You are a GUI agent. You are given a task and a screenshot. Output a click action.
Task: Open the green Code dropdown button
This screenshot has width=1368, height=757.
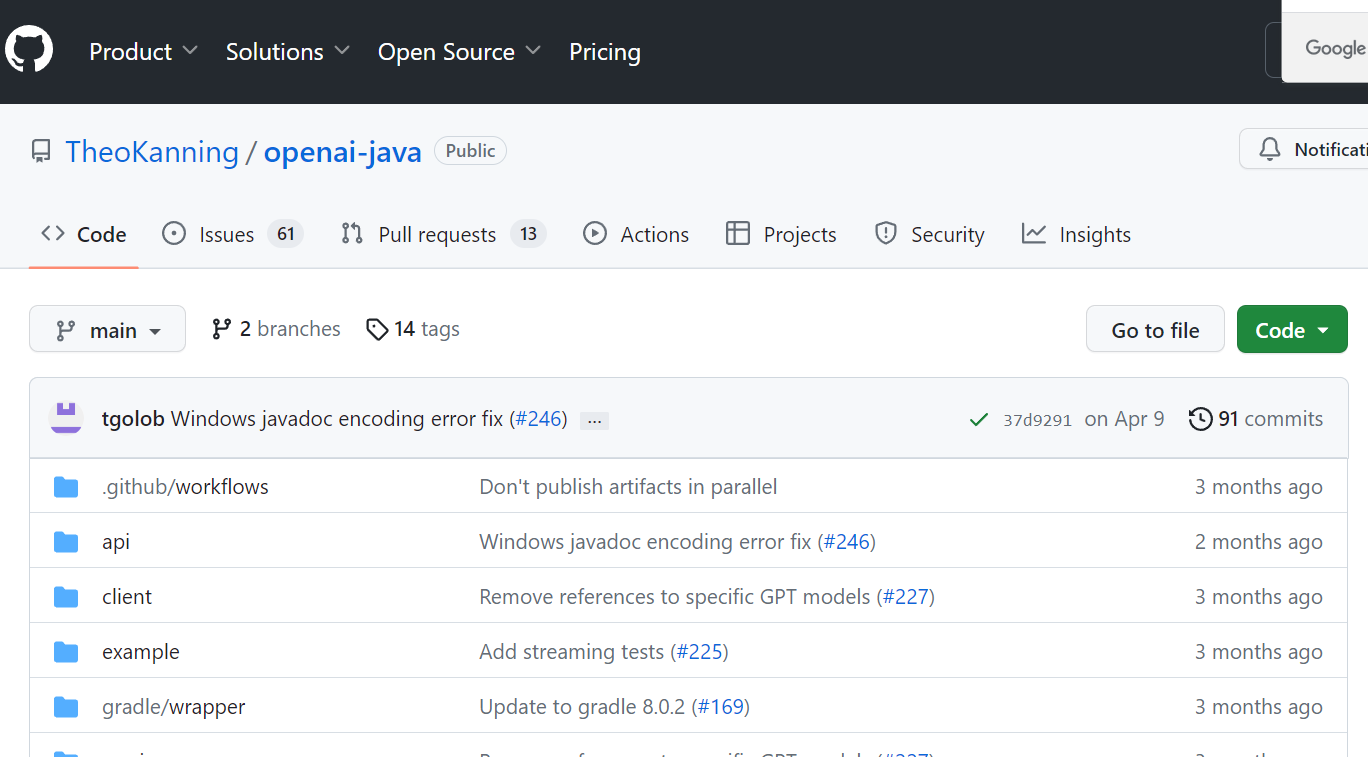click(x=1292, y=329)
